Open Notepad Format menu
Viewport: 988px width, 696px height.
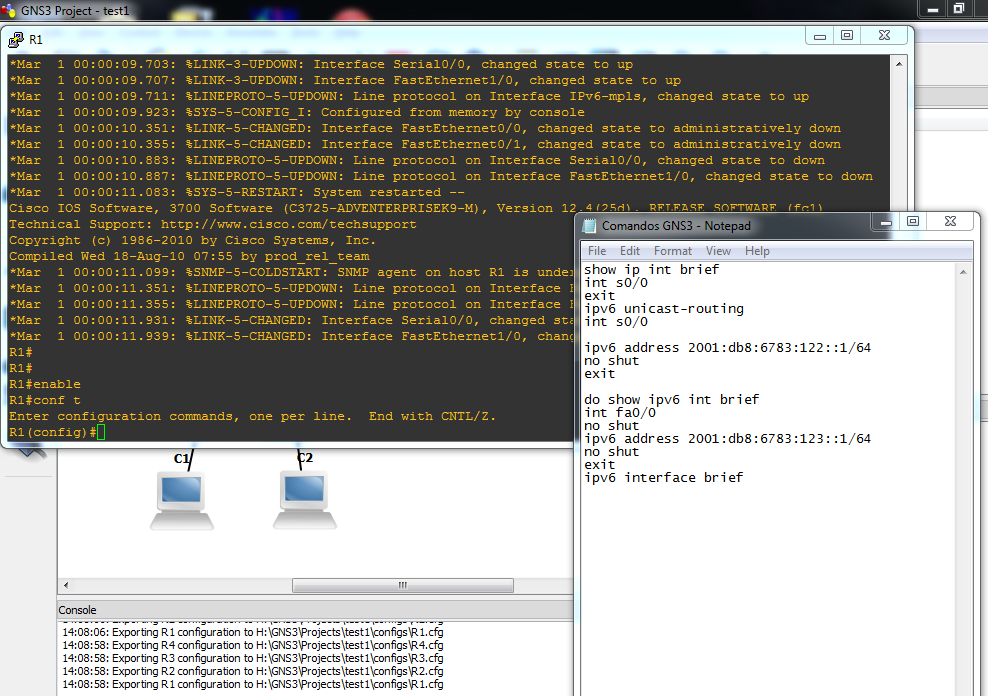click(x=672, y=251)
